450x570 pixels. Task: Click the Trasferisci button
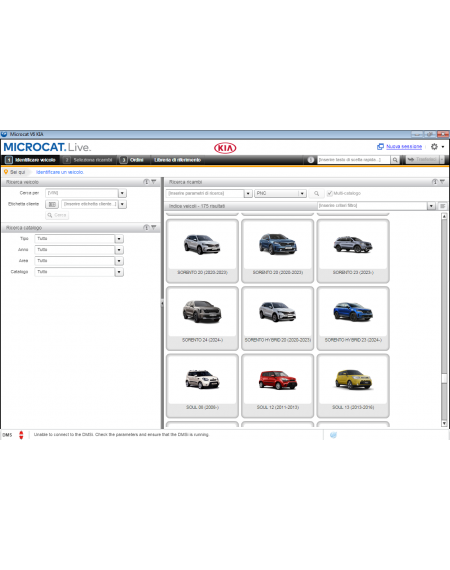point(423,160)
